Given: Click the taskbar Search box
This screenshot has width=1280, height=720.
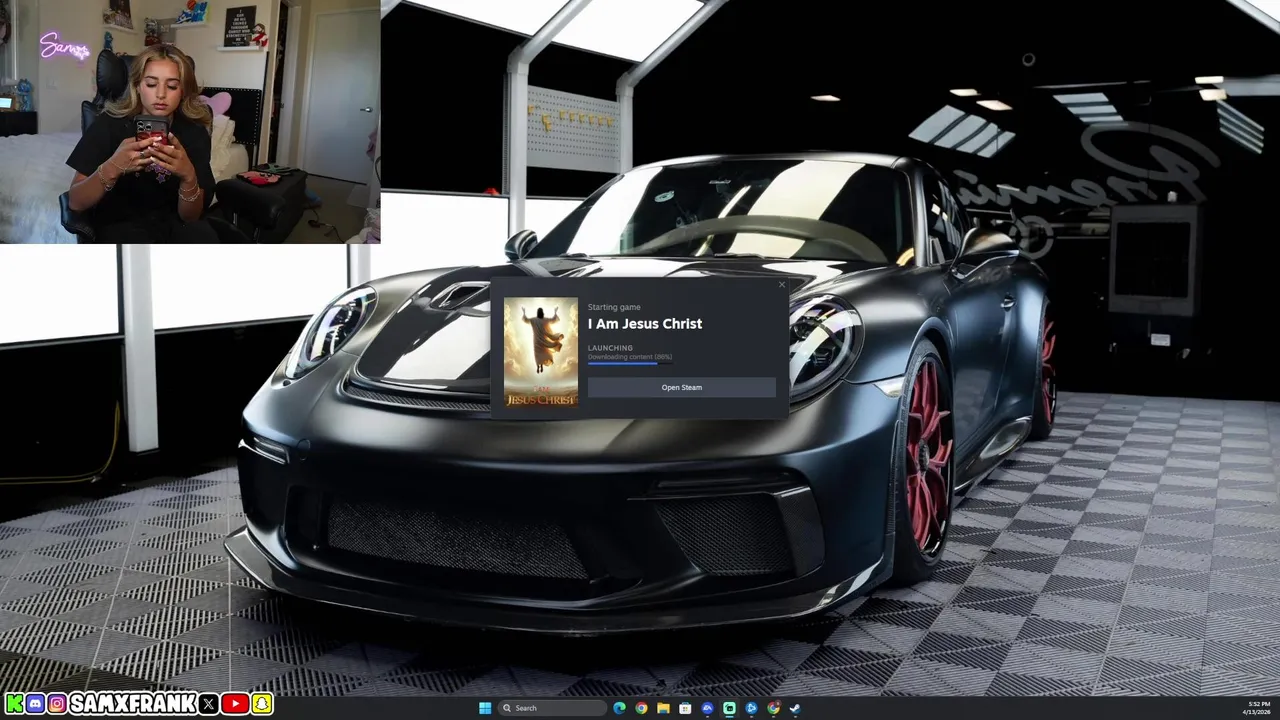Looking at the screenshot, I should [552, 708].
